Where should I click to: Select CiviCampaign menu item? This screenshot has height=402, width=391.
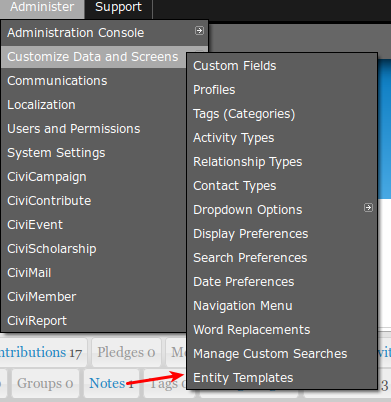(93, 177)
